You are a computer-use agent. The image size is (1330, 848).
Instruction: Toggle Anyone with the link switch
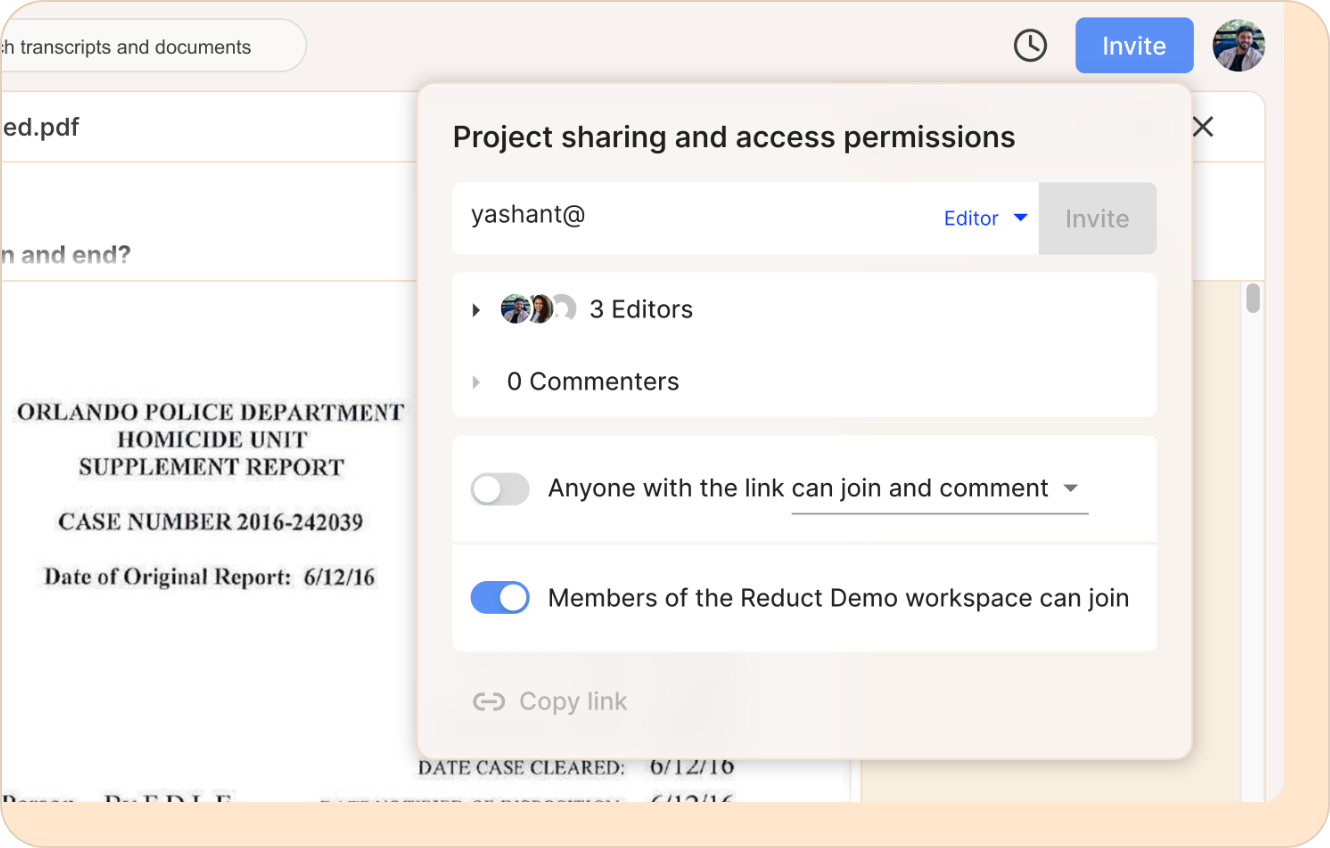pyautogui.click(x=500, y=489)
